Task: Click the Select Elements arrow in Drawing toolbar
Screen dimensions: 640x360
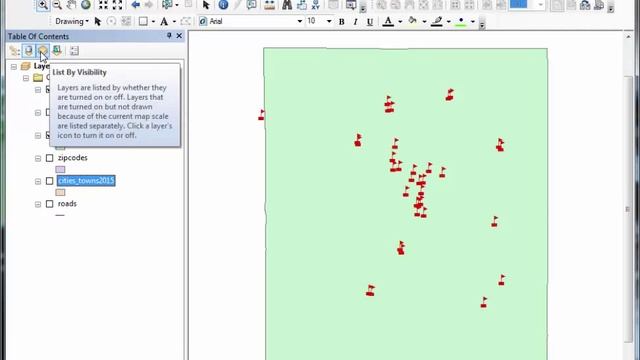Action: coord(98,21)
